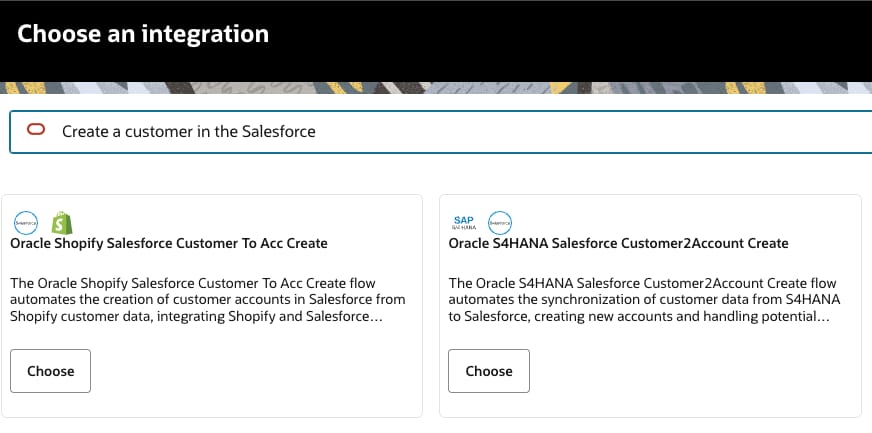This screenshot has height=433, width=872.
Task: Click the word "Salesforce" in the search query
Action: (x=279, y=131)
